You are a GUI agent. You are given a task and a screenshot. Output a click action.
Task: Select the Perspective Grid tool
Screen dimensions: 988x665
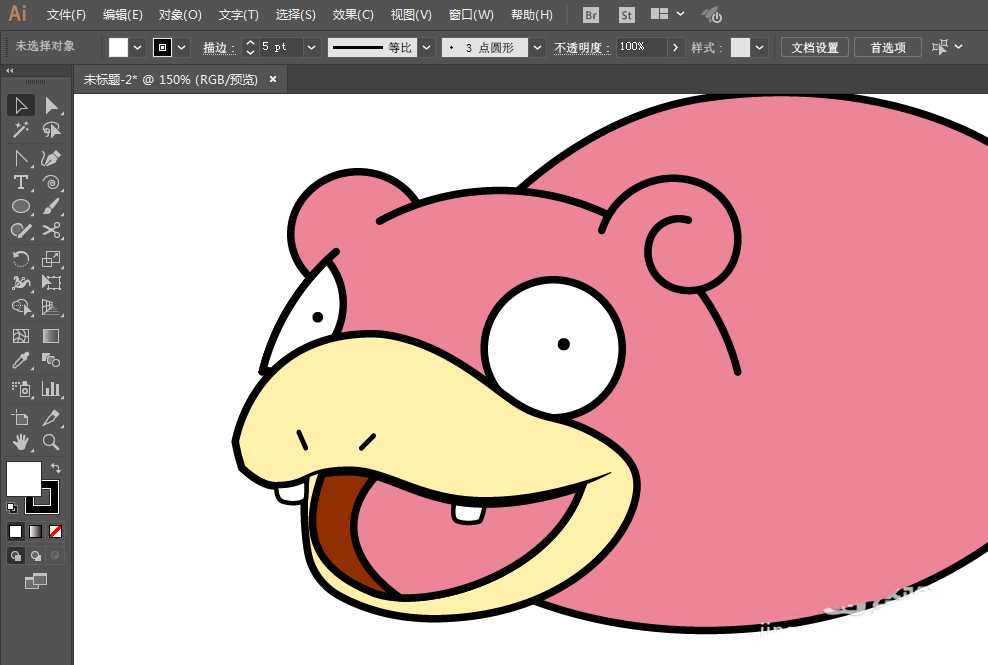(51, 307)
